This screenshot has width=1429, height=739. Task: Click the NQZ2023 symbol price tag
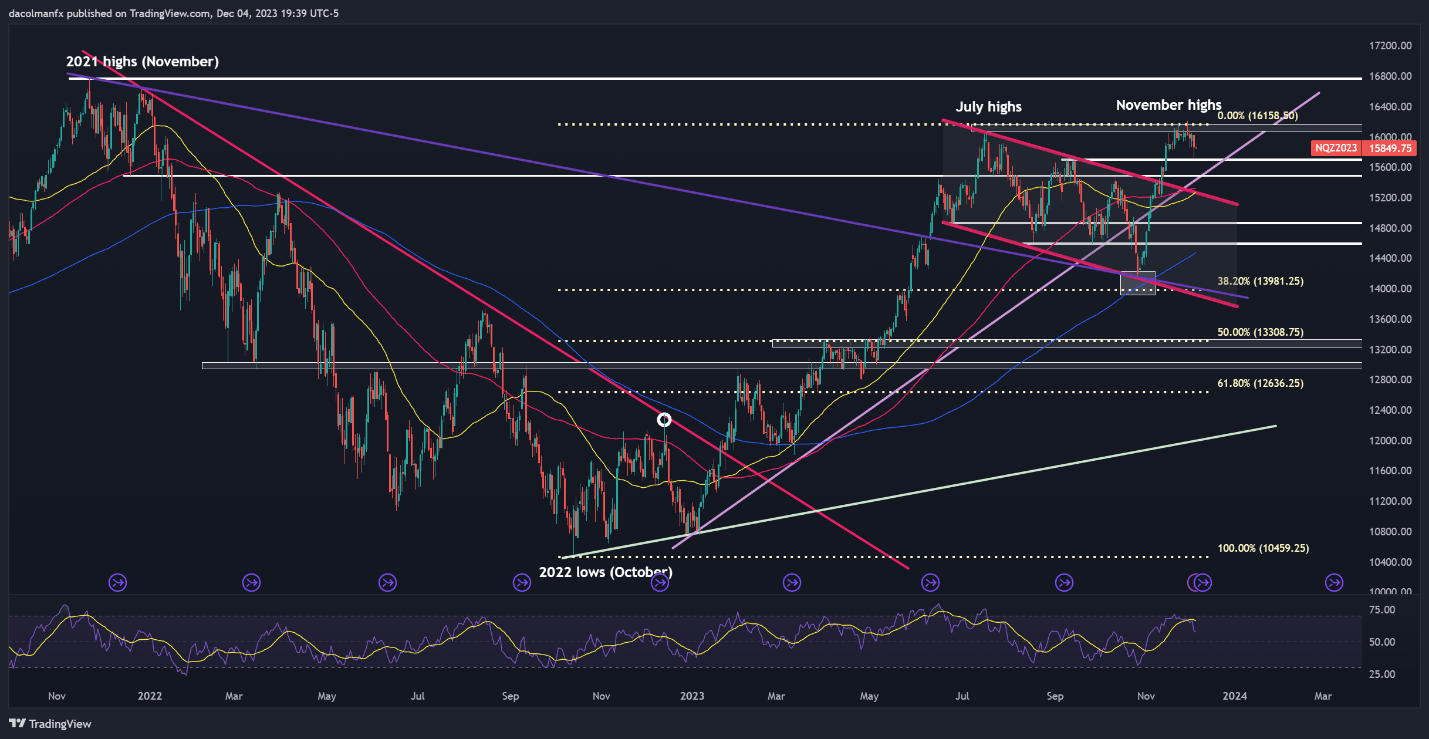click(x=1335, y=148)
